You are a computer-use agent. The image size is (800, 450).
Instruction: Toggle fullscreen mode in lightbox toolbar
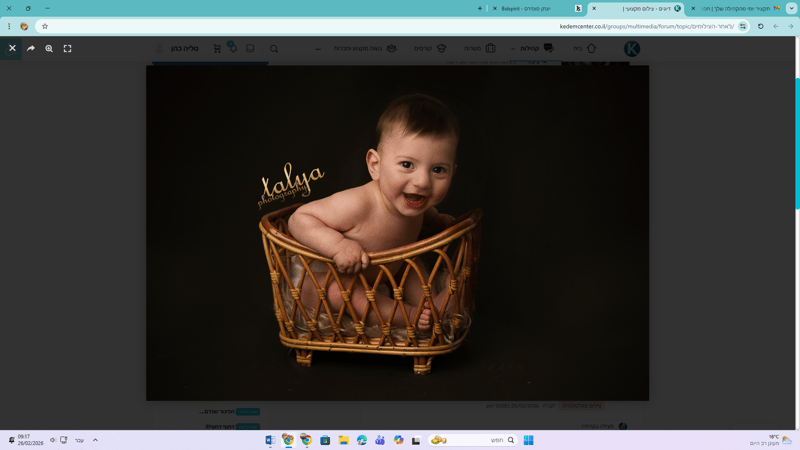(67, 48)
